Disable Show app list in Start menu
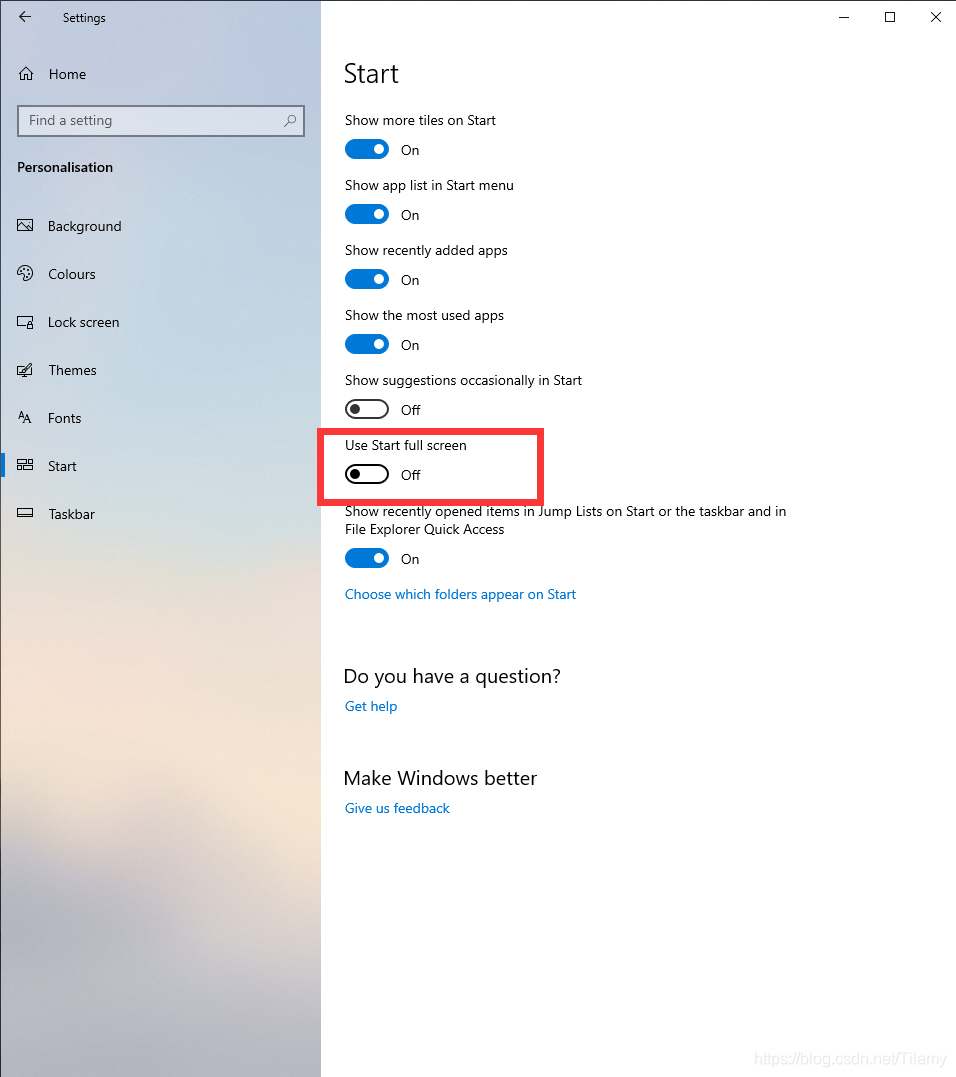The image size is (956, 1077). coord(367,214)
